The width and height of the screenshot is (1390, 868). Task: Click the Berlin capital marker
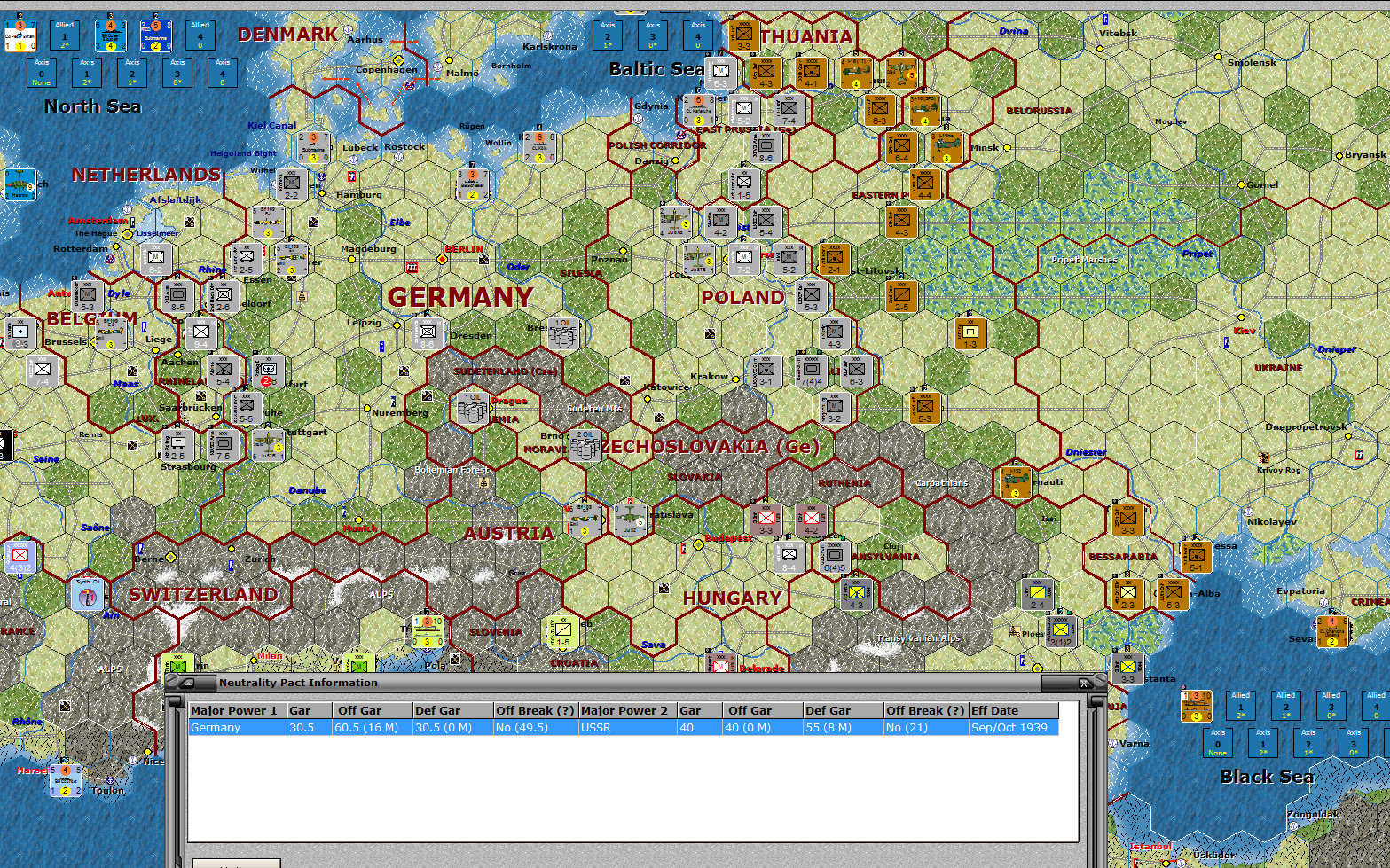[x=443, y=259]
